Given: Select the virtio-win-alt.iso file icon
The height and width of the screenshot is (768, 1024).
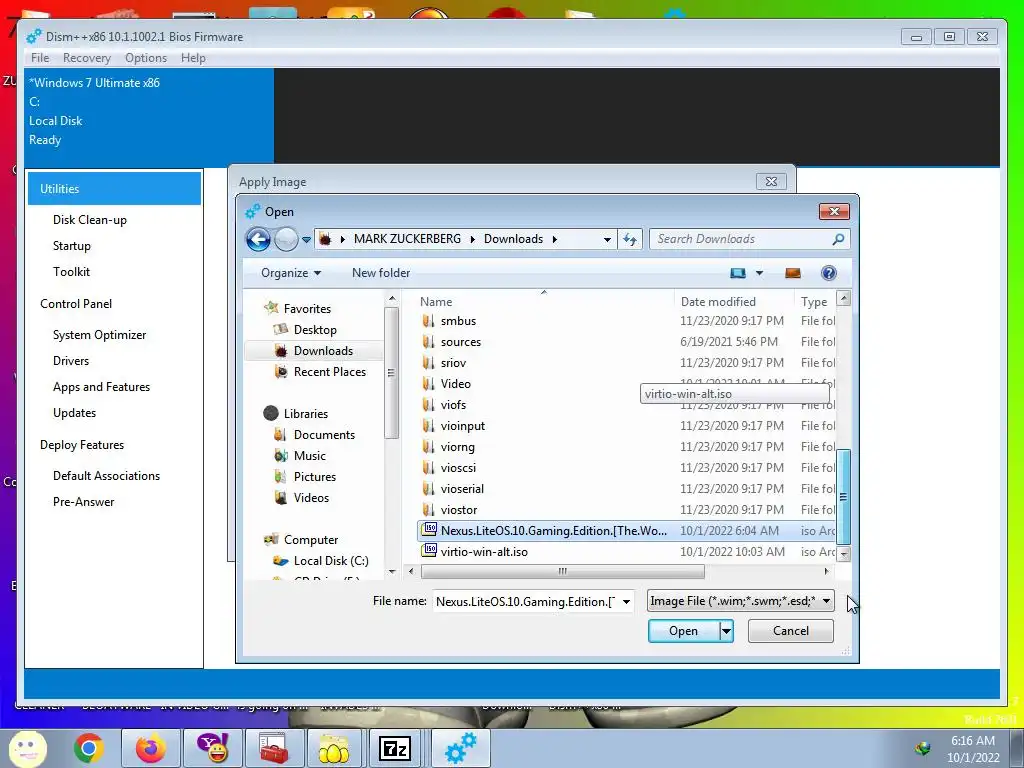Looking at the screenshot, I should pos(429,551).
